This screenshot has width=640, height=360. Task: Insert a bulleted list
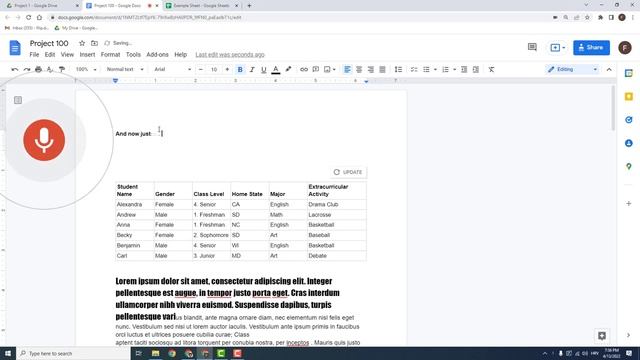coord(426,69)
